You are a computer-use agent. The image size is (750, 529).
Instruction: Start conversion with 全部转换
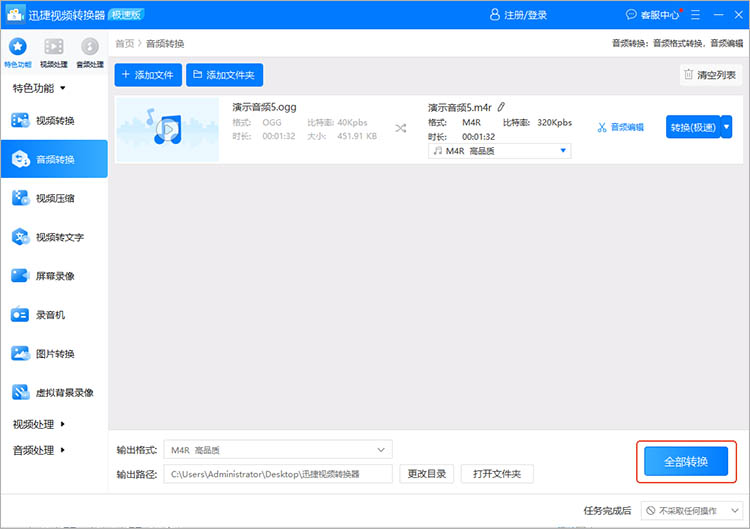pyautogui.click(x=686, y=462)
